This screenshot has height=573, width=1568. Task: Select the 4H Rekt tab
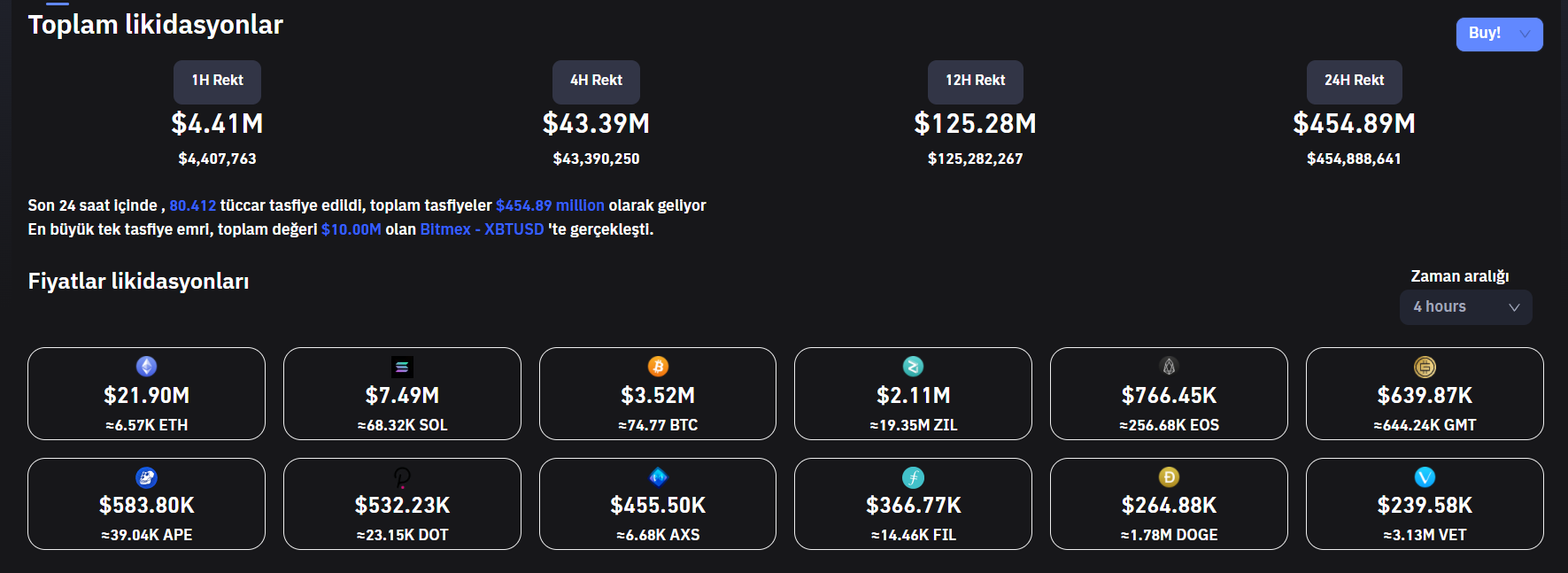(x=596, y=81)
